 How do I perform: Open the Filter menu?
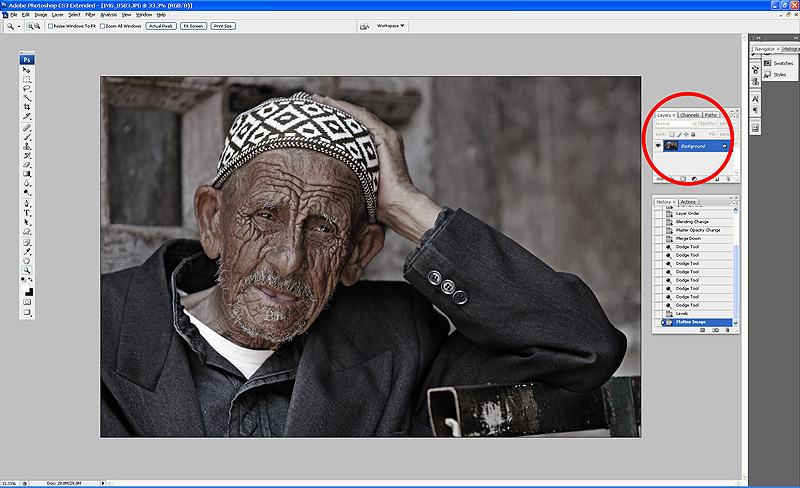pos(91,15)
